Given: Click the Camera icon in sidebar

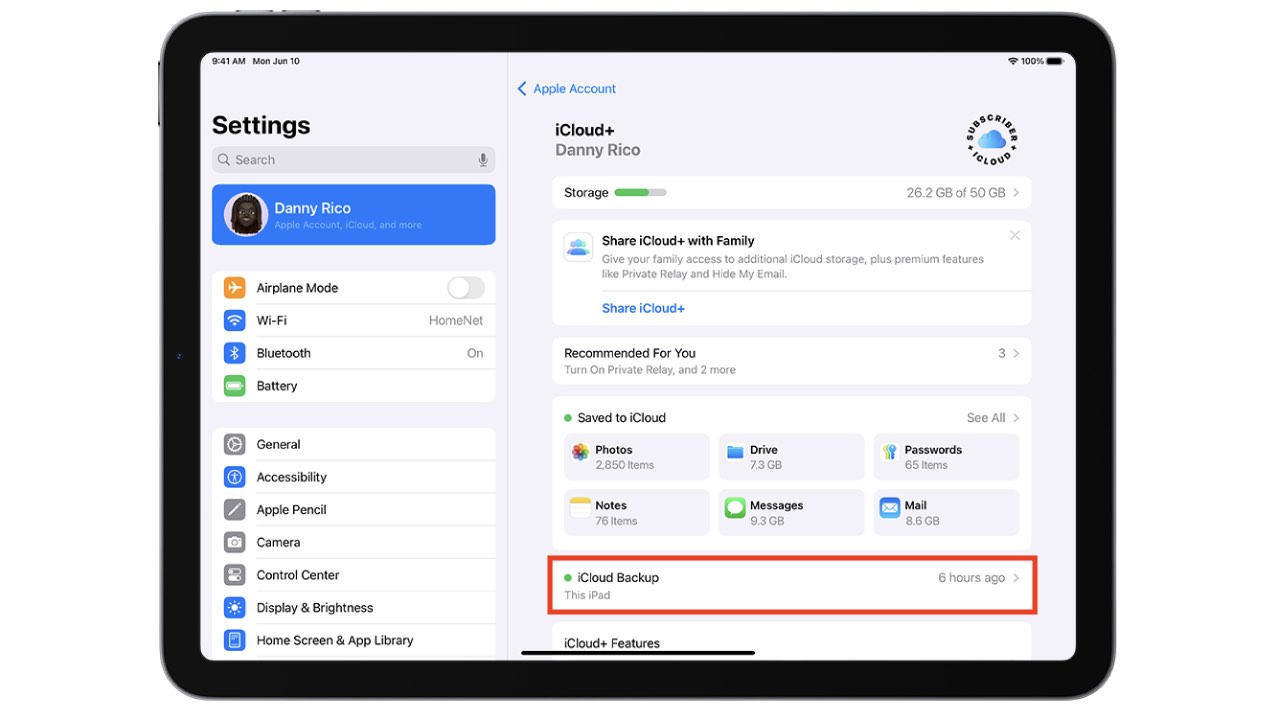Looking at the screenshot, I should tap(234, 542).
